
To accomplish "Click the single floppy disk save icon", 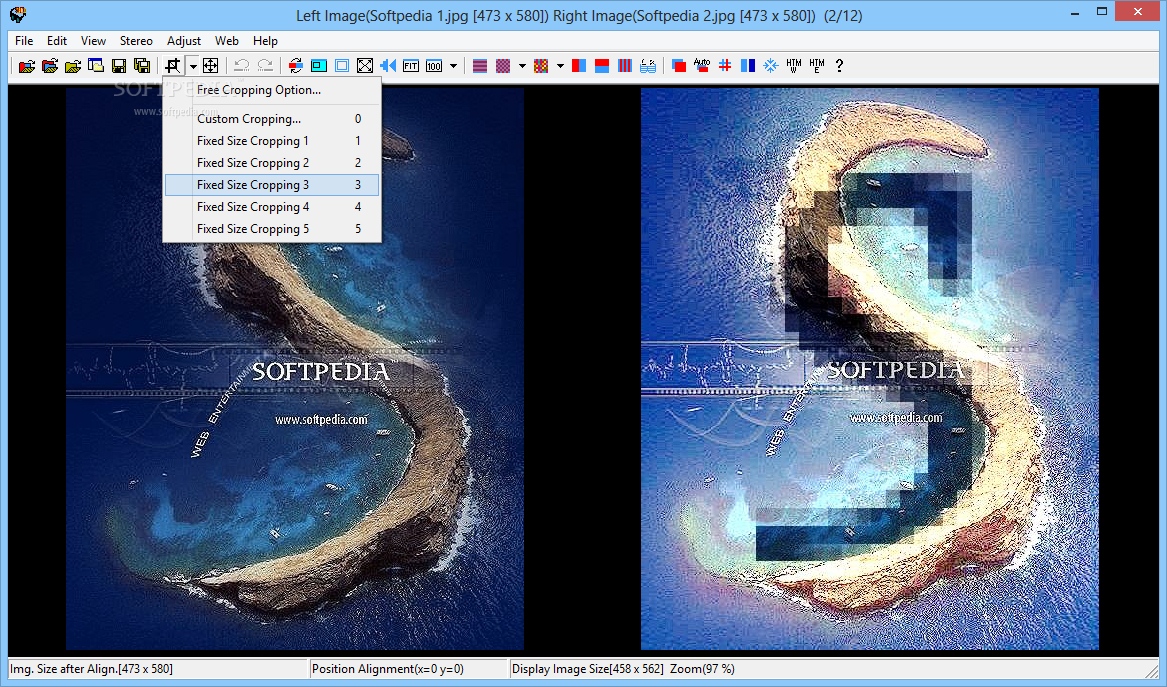I will coord(118,65).
